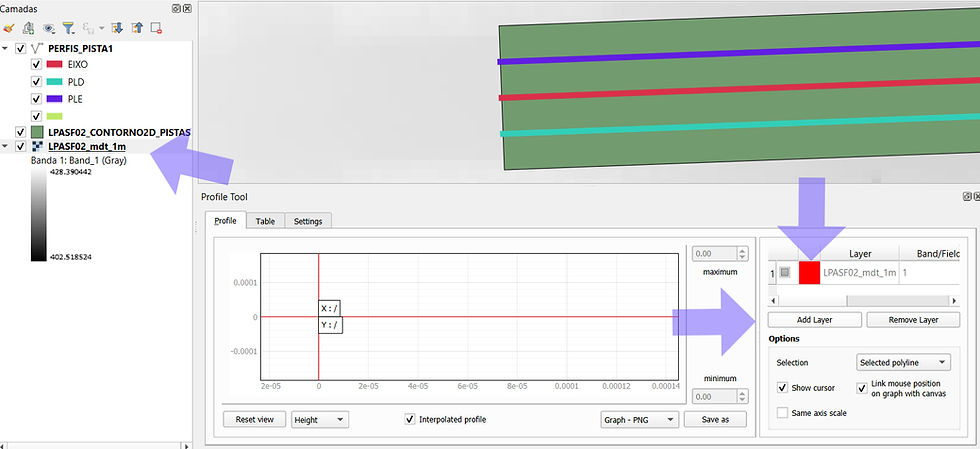Click the Add Layer button
This screenshot has height=449, width=980.
click(x=814, y=320)
